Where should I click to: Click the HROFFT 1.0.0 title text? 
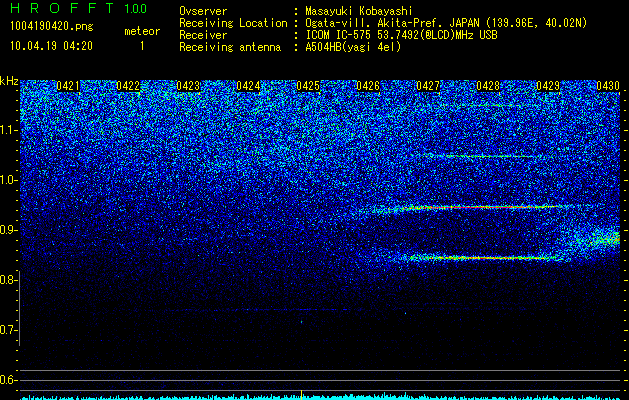(x=78, y=8)
